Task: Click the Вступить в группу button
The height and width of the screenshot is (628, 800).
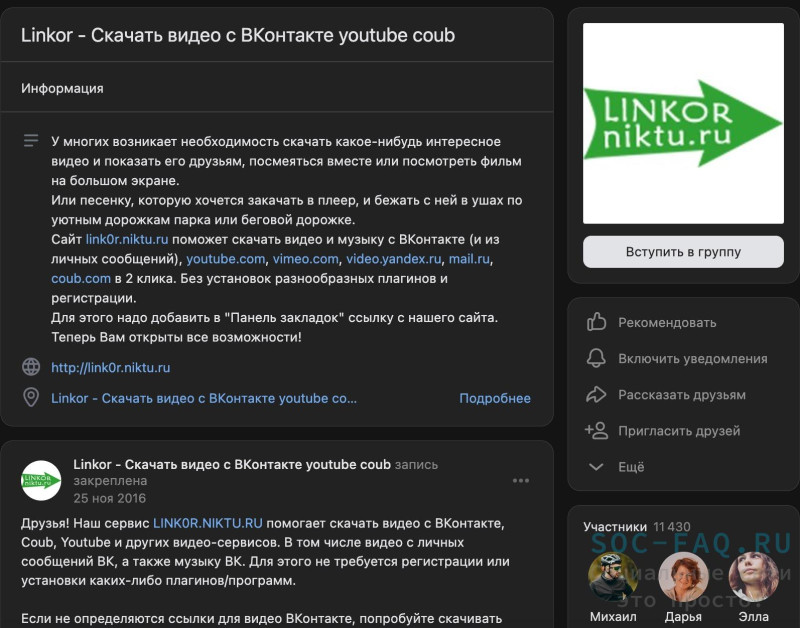Action: click(x=683, y=252)
